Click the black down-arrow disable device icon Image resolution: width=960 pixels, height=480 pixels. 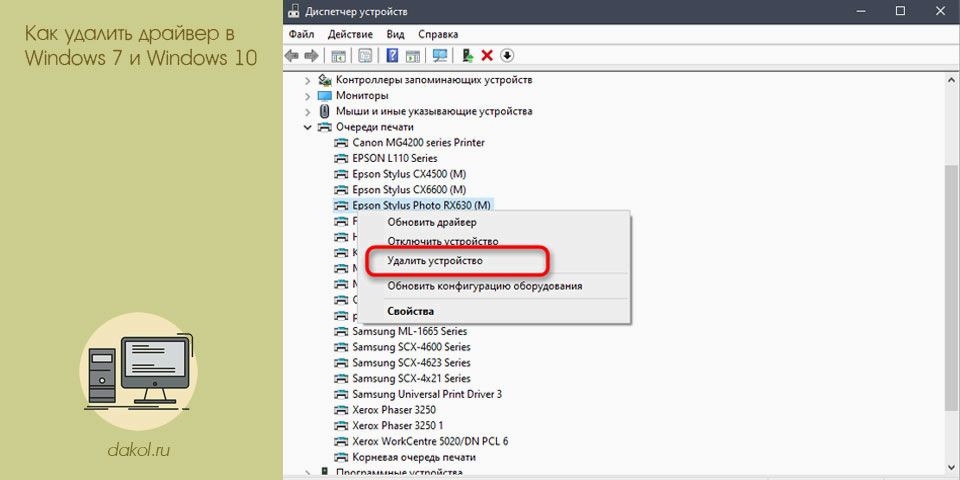click(x=507, y=56)
